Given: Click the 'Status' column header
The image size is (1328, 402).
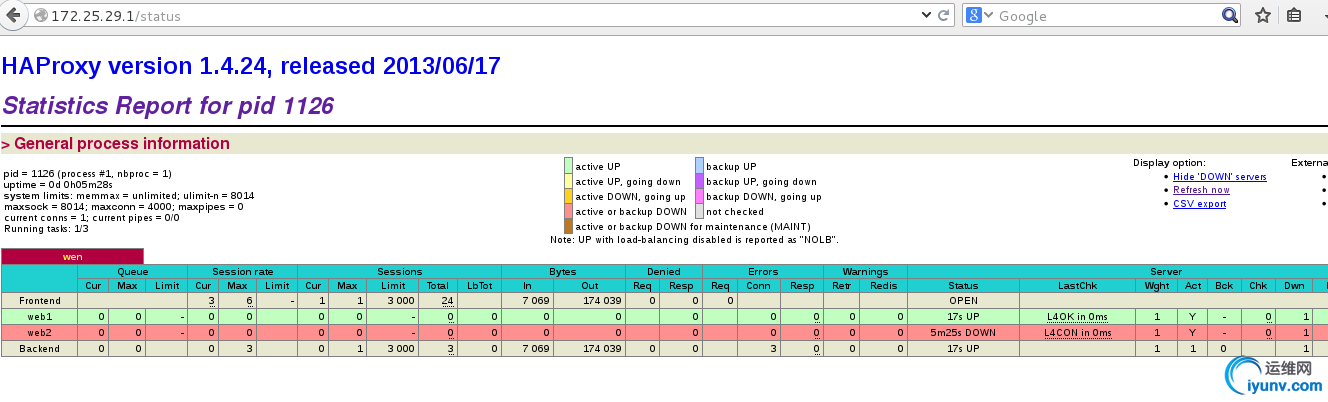Looking at the screenshot, I should tap(963, 286).
